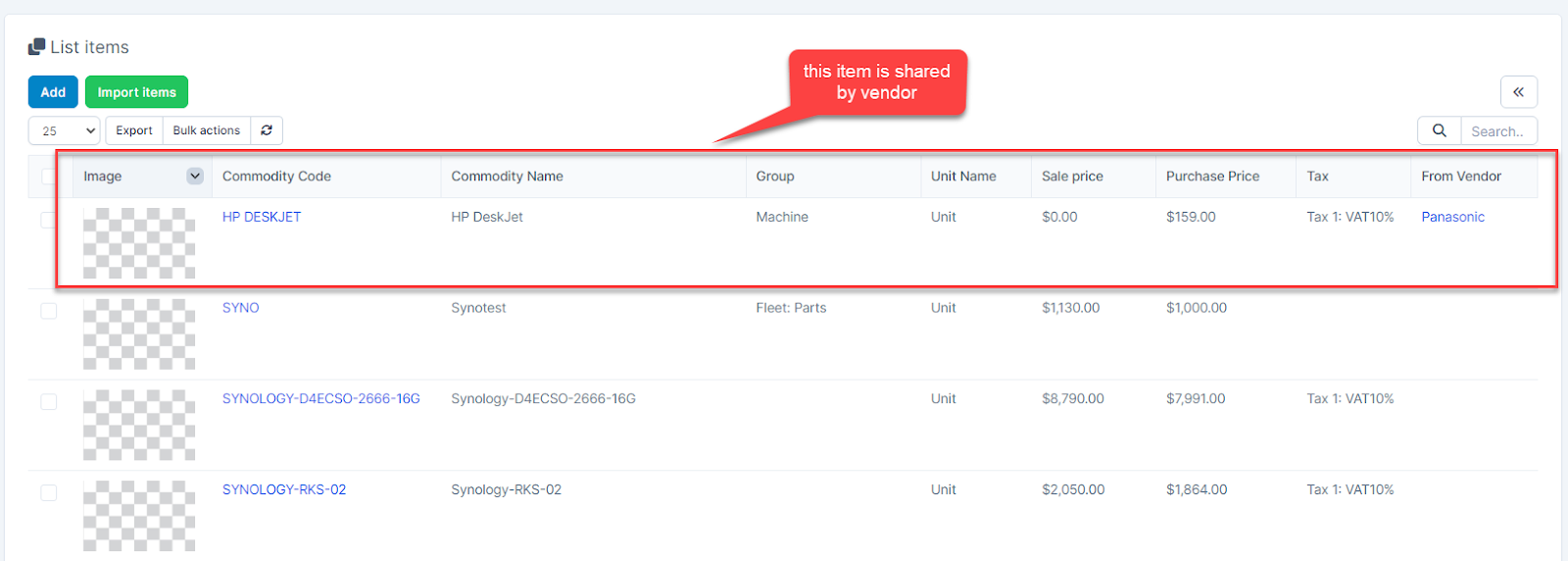The height and width of the screenshot is (561, 1568).
Task: Click the refresh table icon
Action: click(267, 130)
